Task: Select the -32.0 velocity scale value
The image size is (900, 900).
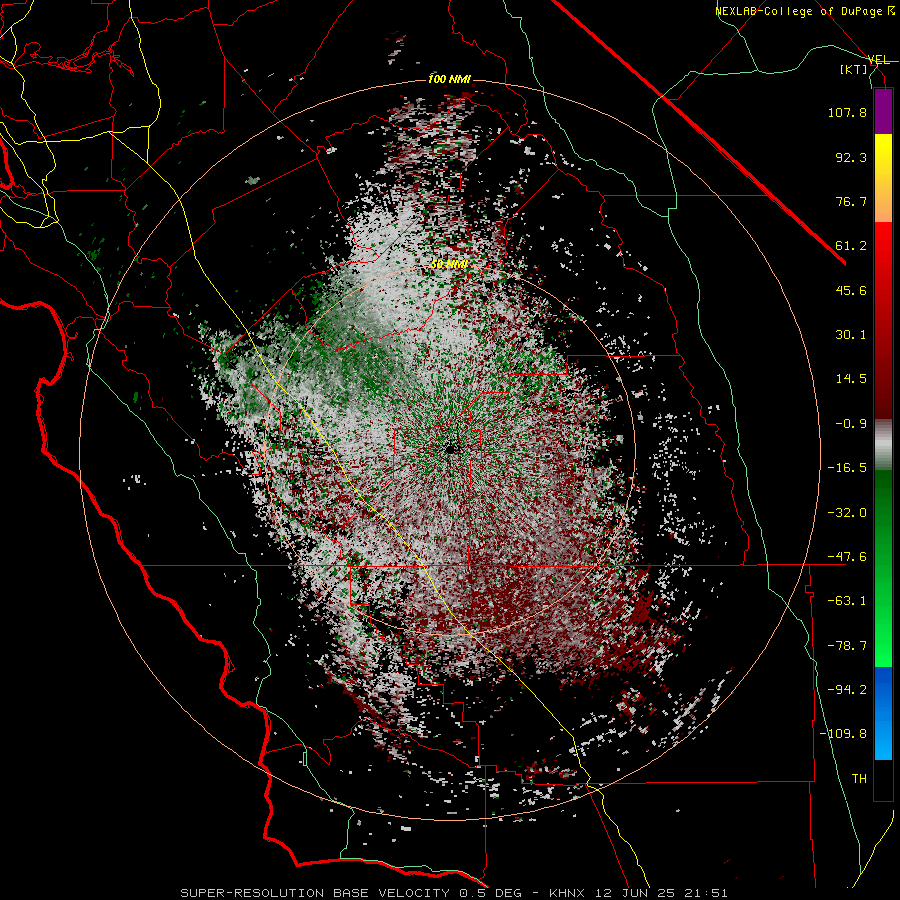Action: (x=847, y=513)
